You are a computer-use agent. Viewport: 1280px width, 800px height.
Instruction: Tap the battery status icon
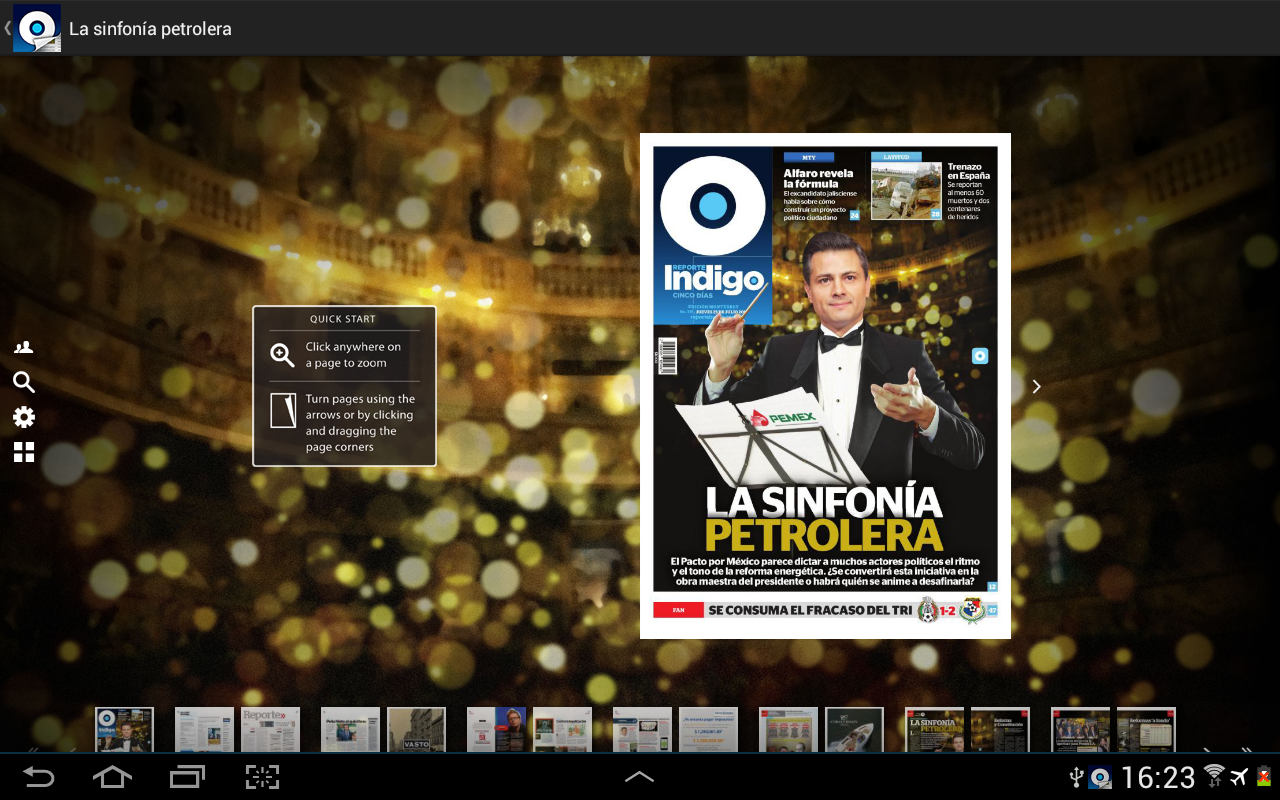tap(1264, 777)
